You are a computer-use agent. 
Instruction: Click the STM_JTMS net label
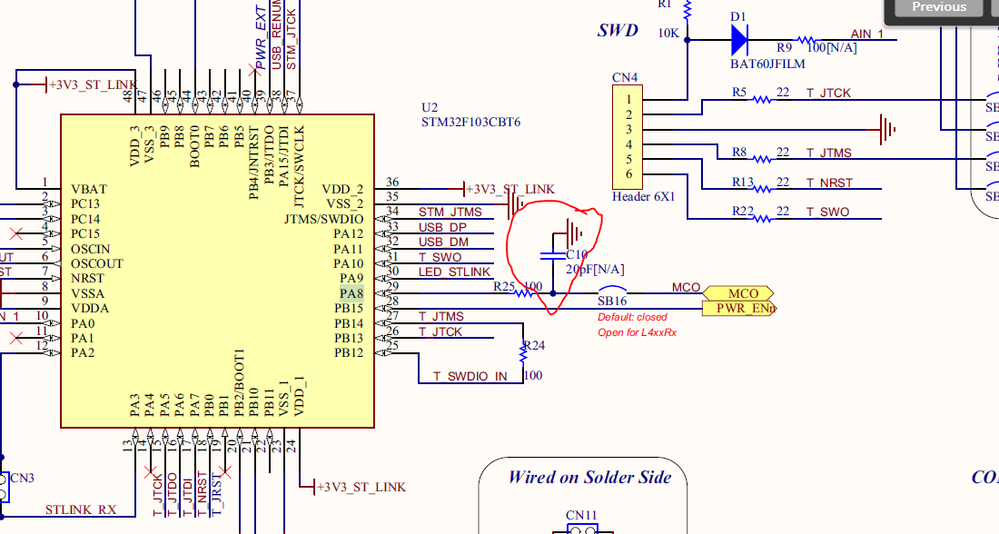pos(450,212)
